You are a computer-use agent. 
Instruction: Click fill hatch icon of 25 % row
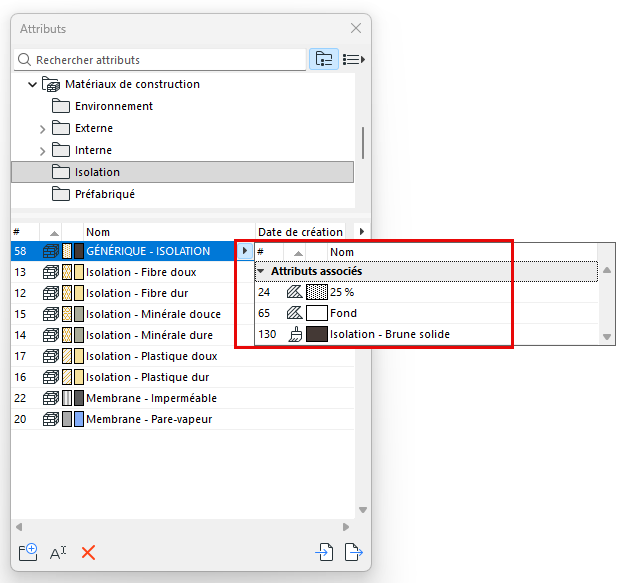[295, 292]
